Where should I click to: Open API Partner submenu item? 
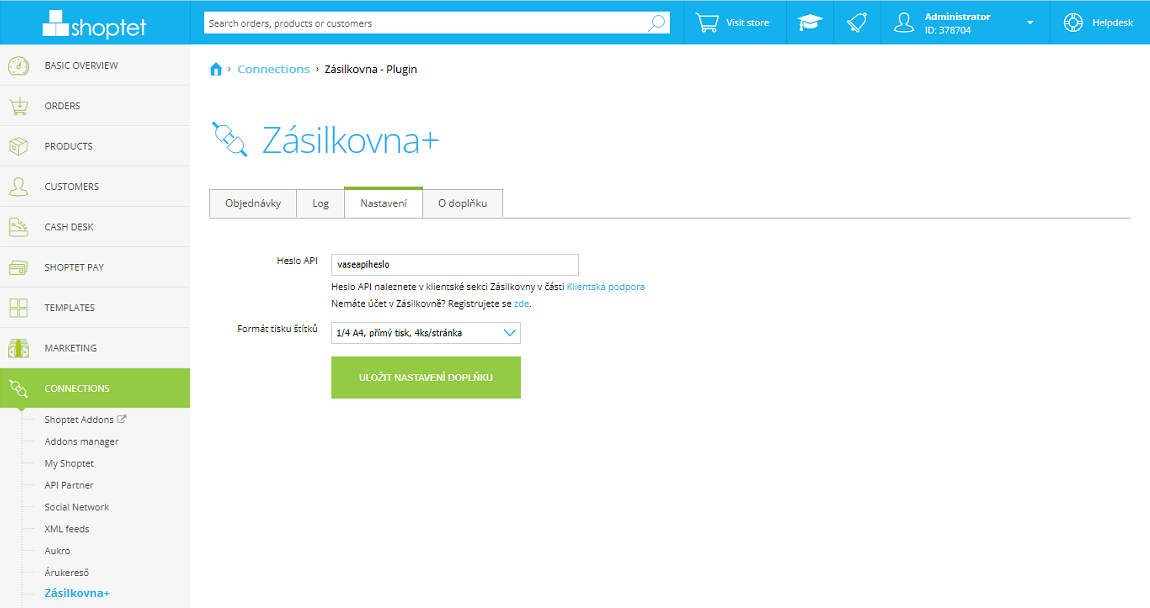tap(69, 485)
